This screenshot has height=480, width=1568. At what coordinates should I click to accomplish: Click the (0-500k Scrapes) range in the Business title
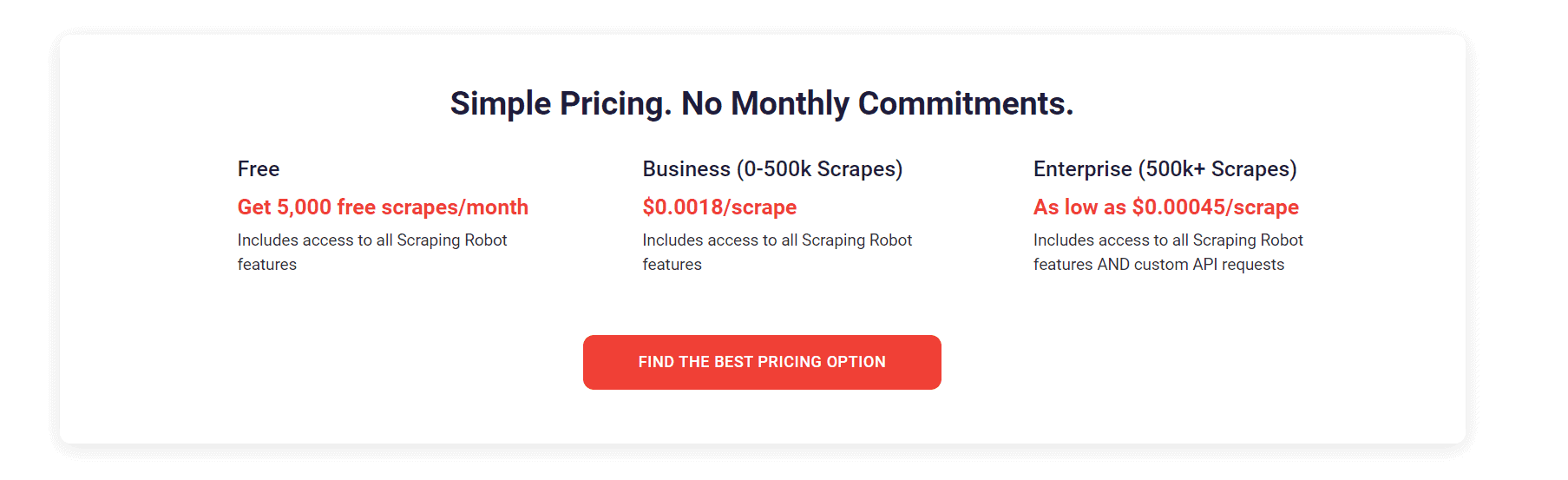click(820, 168)
